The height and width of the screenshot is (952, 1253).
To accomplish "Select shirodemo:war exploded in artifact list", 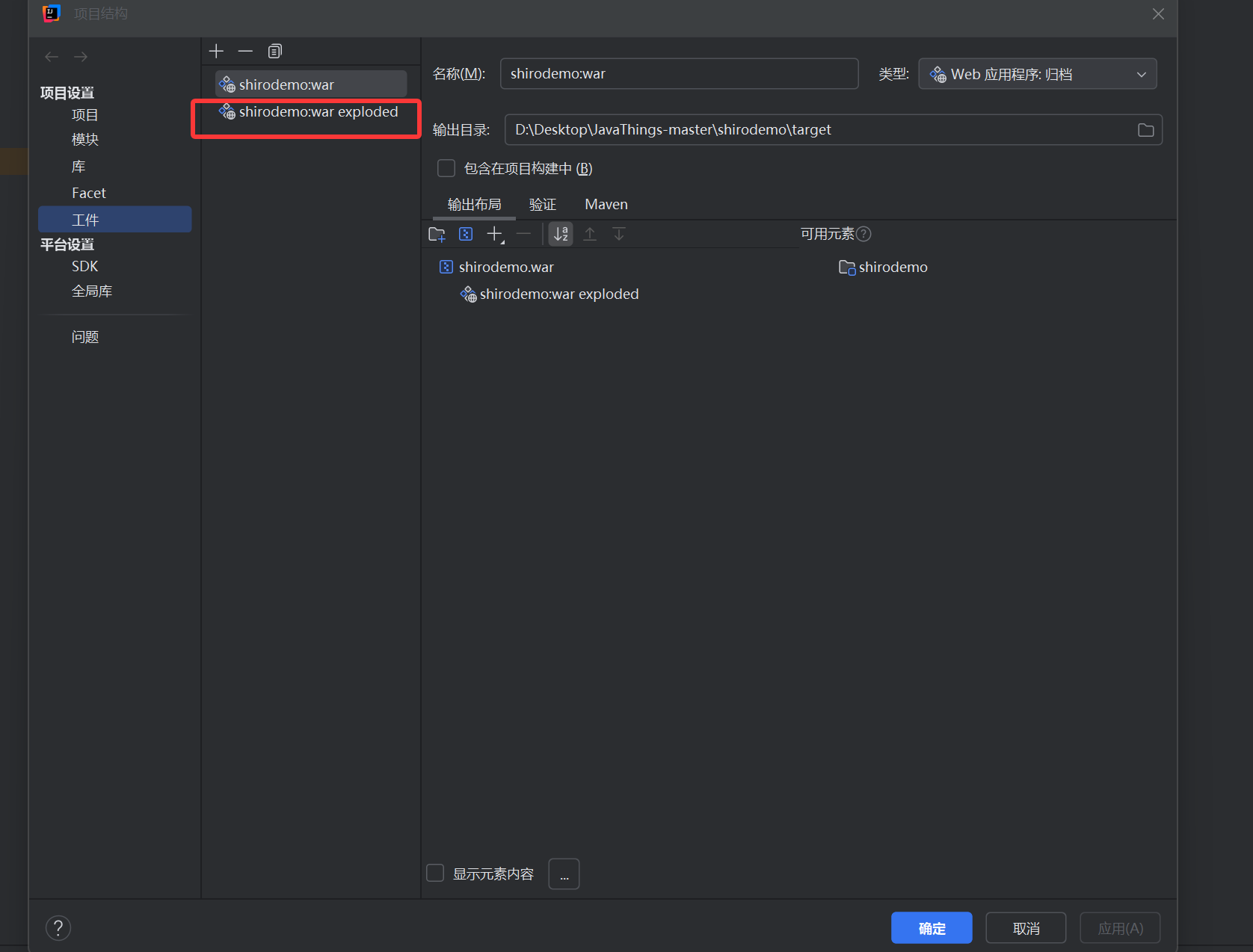I will coord(318,112).
